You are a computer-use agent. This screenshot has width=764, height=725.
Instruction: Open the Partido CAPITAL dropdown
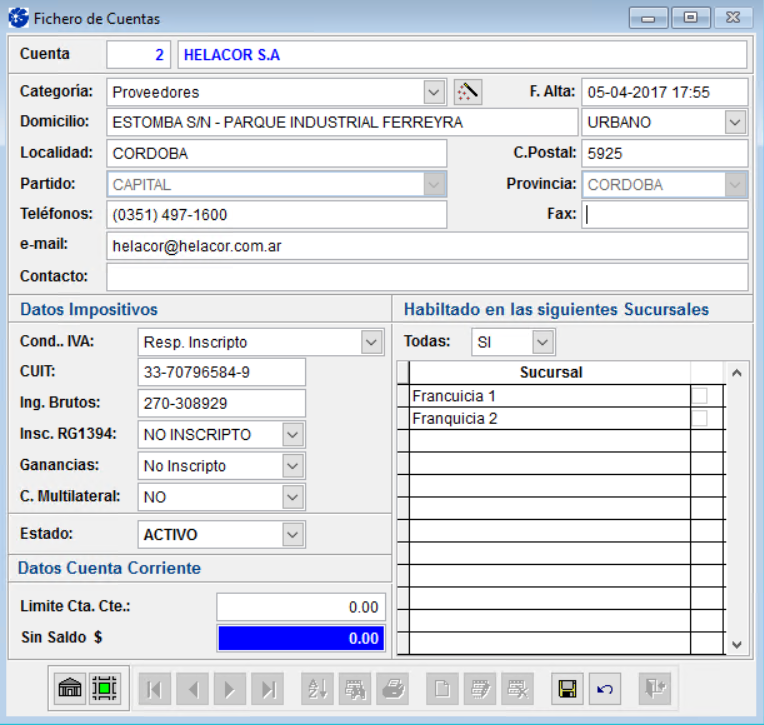pyautogui.click(x=434, y=185)
